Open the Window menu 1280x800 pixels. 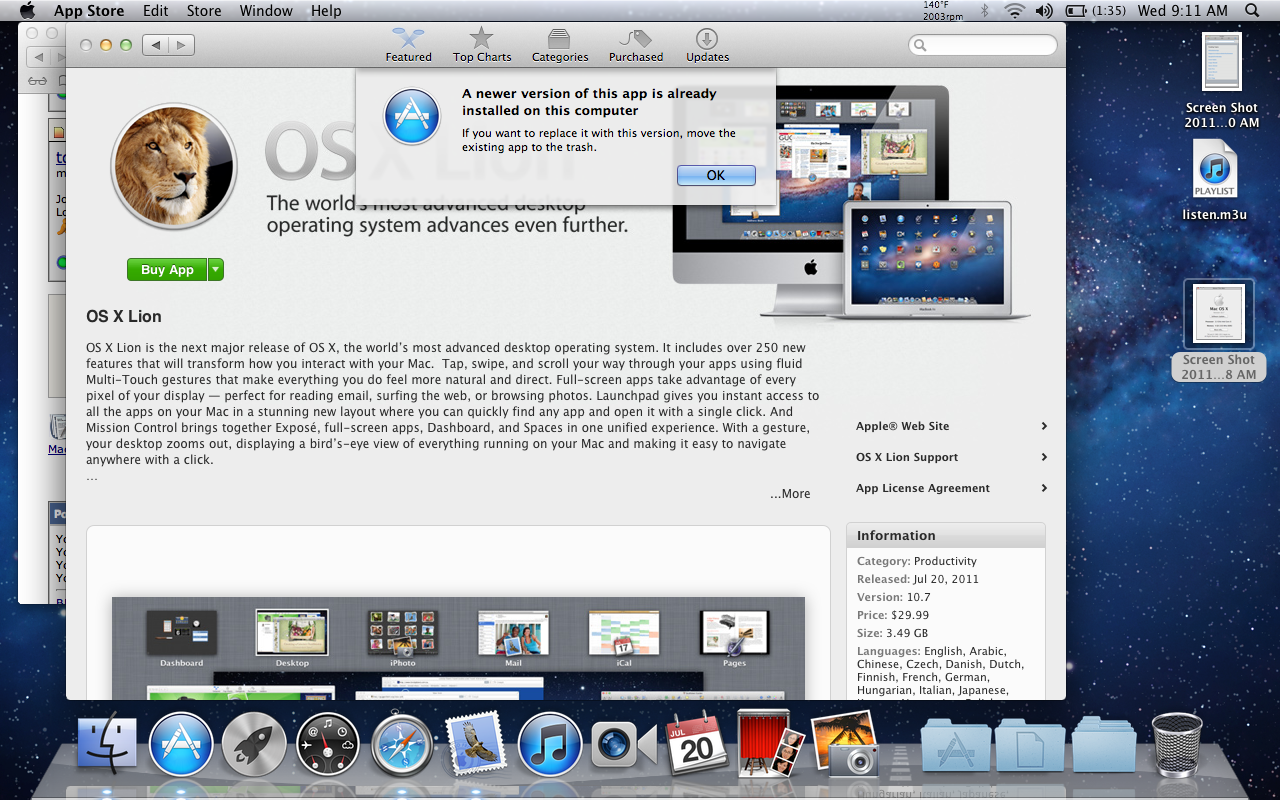(x=266, y=10)
